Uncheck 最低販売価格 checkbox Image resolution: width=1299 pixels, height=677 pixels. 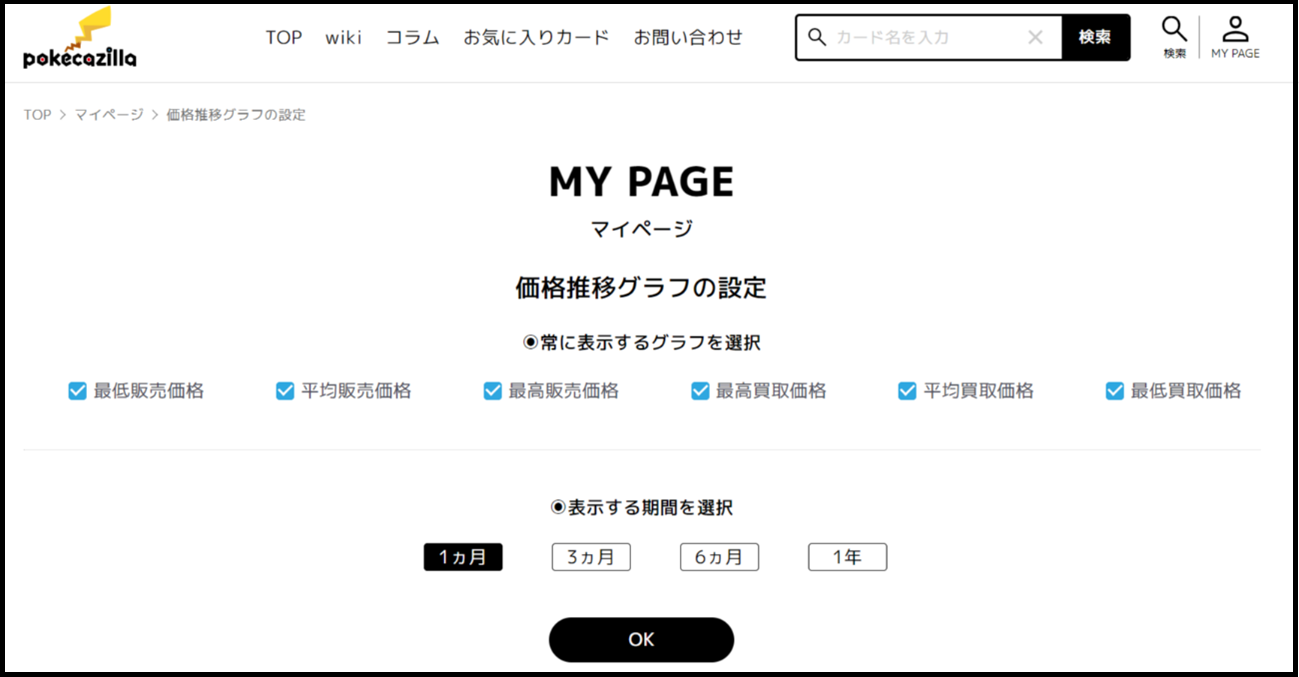tap(77, 391)
